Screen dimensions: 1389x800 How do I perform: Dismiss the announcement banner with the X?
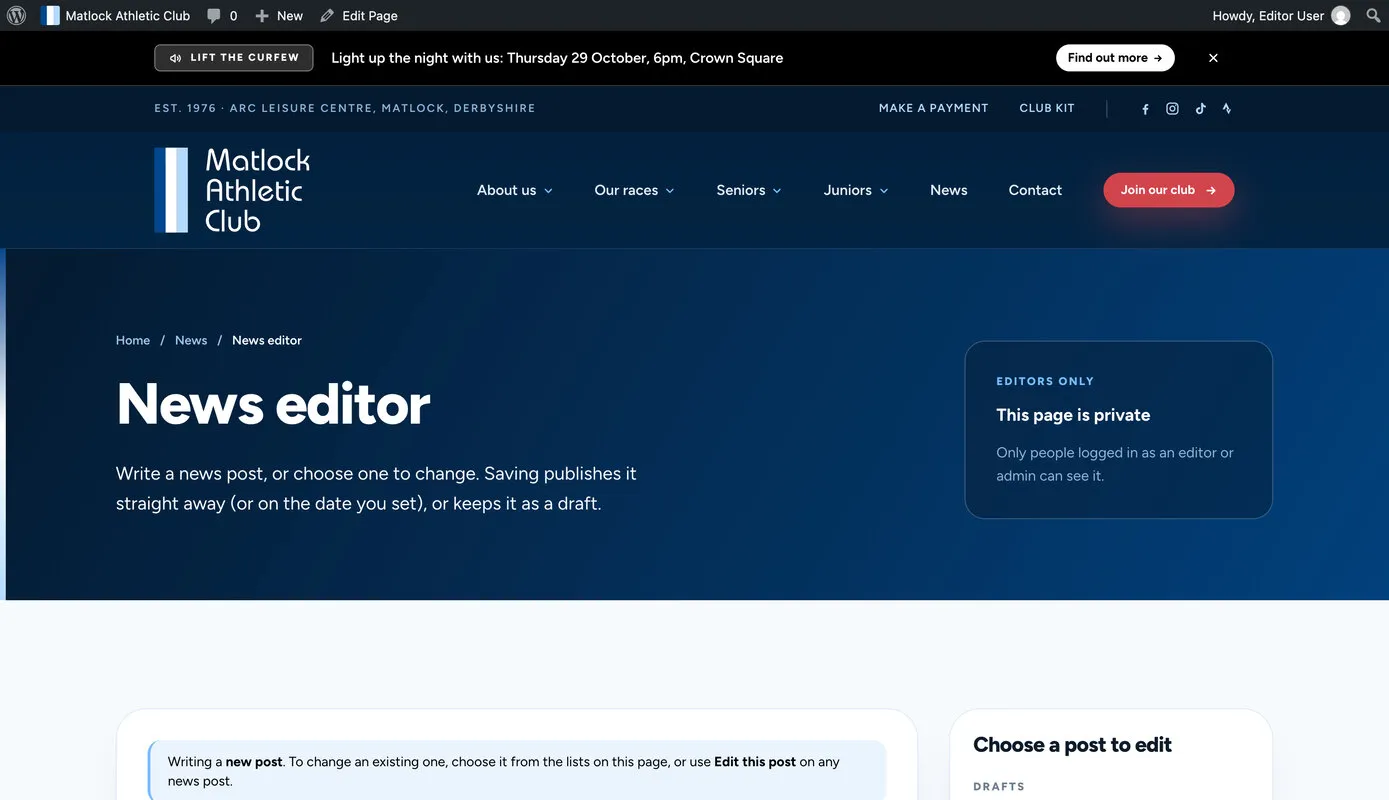(x=1213, y=58)
